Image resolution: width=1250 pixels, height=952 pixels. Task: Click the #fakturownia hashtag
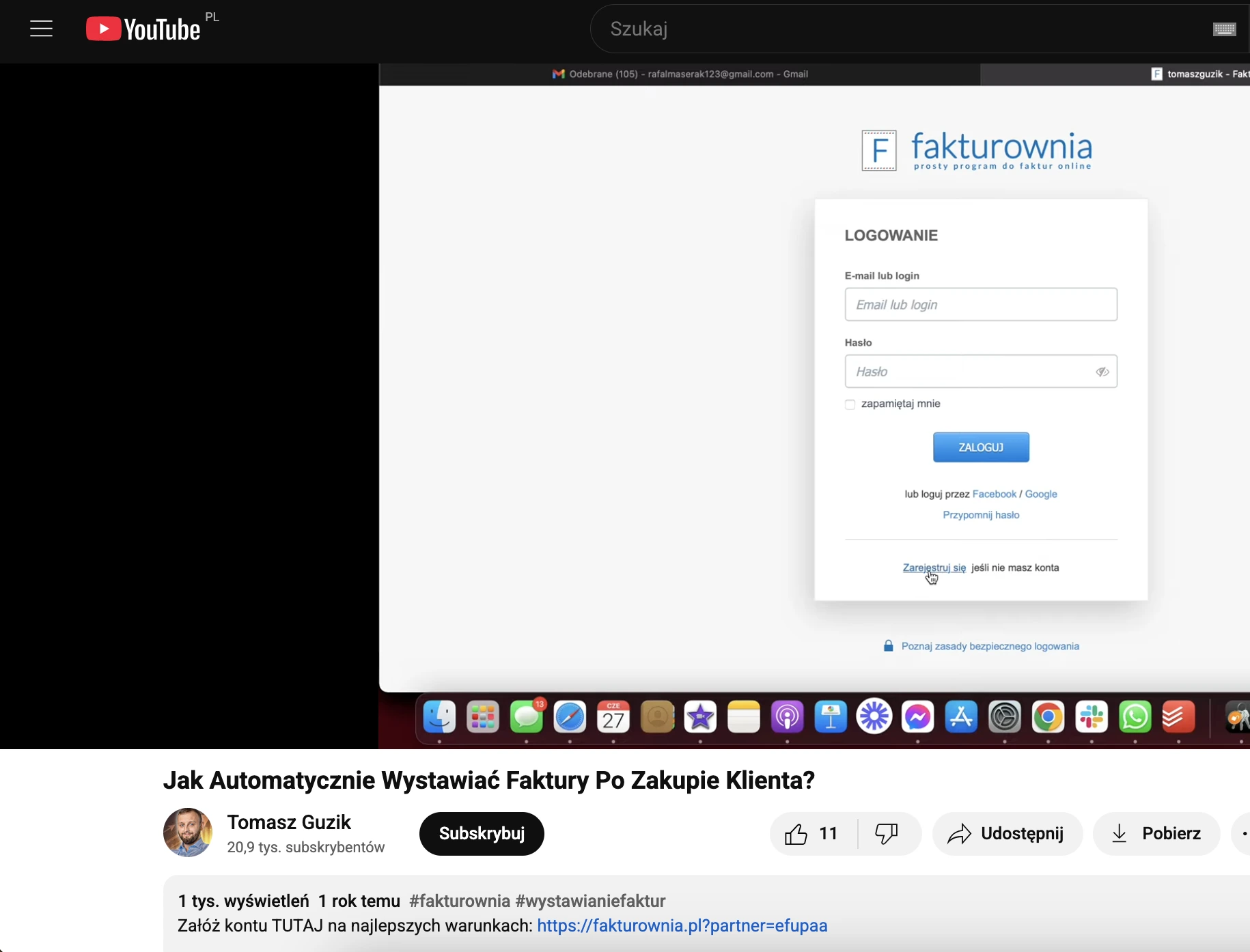460,901
